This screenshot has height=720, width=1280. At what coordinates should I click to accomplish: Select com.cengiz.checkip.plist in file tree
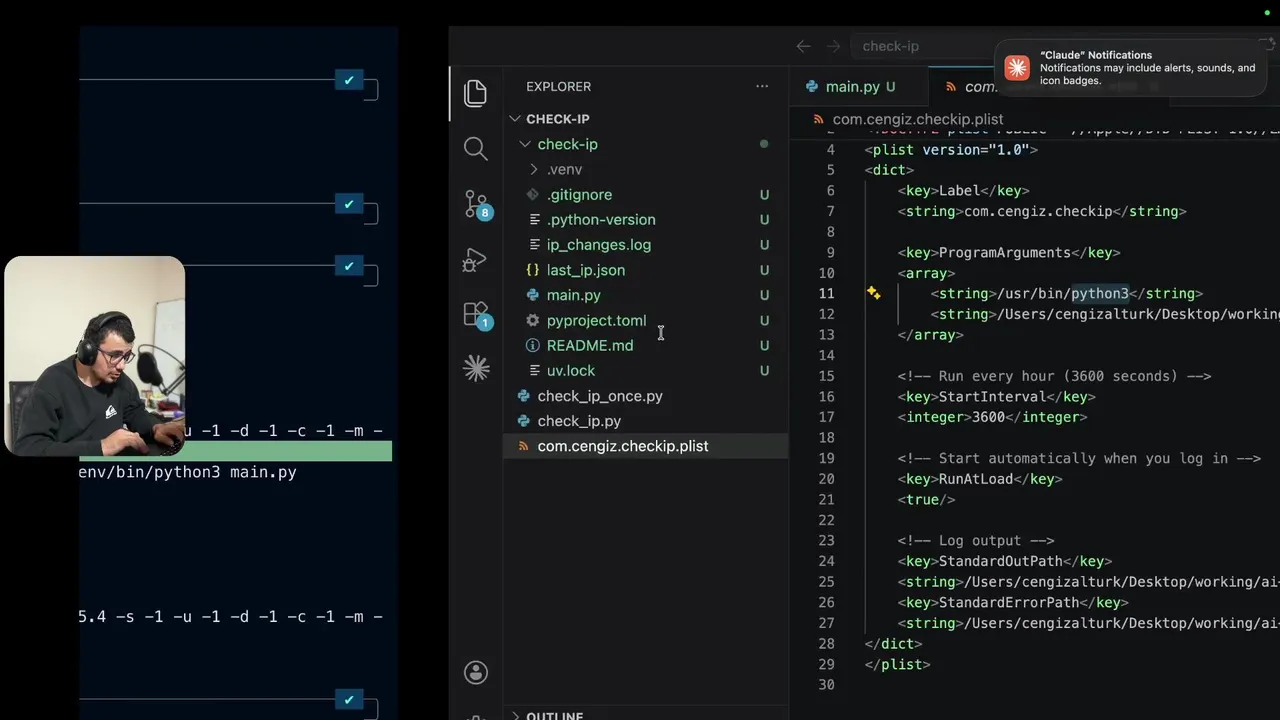pos(623,446)
